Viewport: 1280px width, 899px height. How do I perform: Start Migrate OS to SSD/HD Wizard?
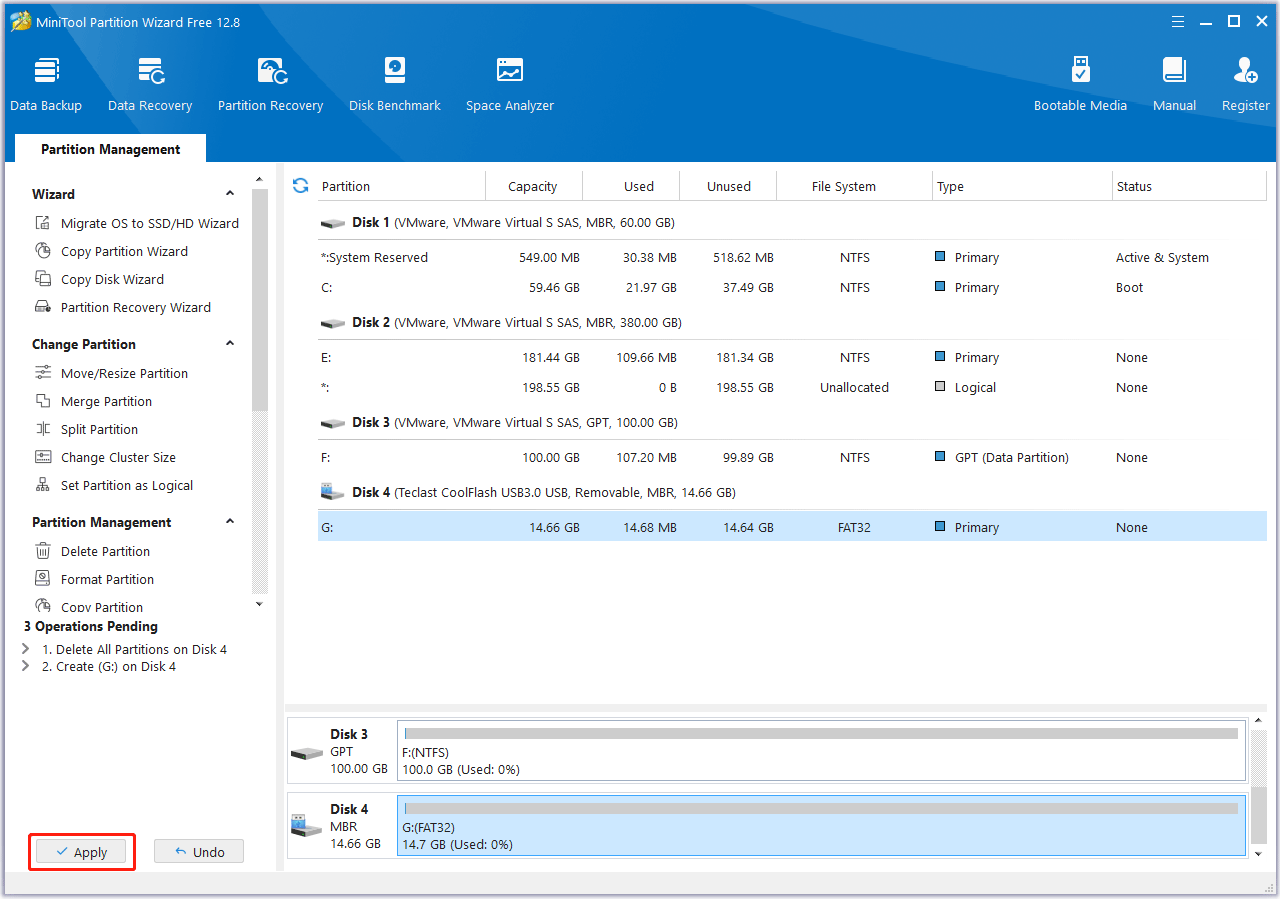138,223
